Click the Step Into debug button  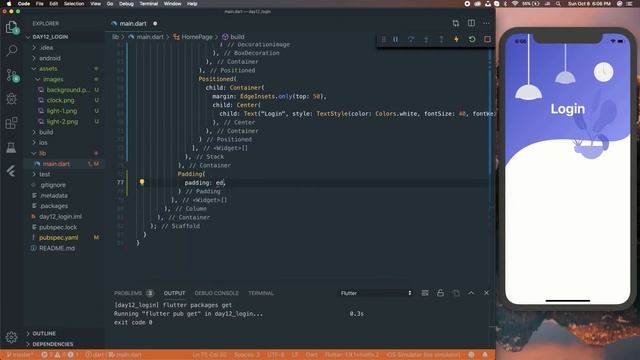(x=426, y=39)
